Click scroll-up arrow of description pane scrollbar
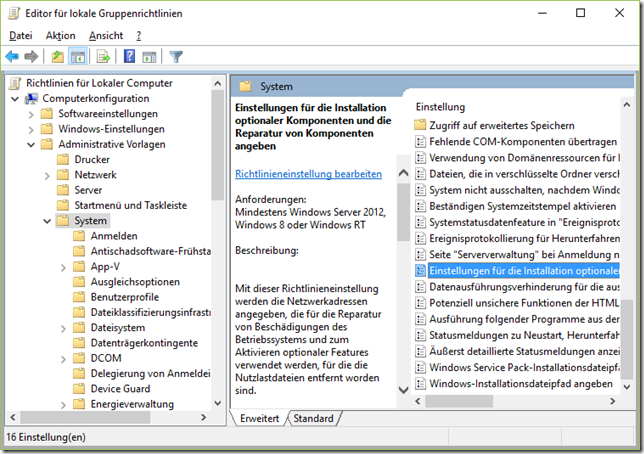This screenshot has height=454, width=644. point(404,173)
